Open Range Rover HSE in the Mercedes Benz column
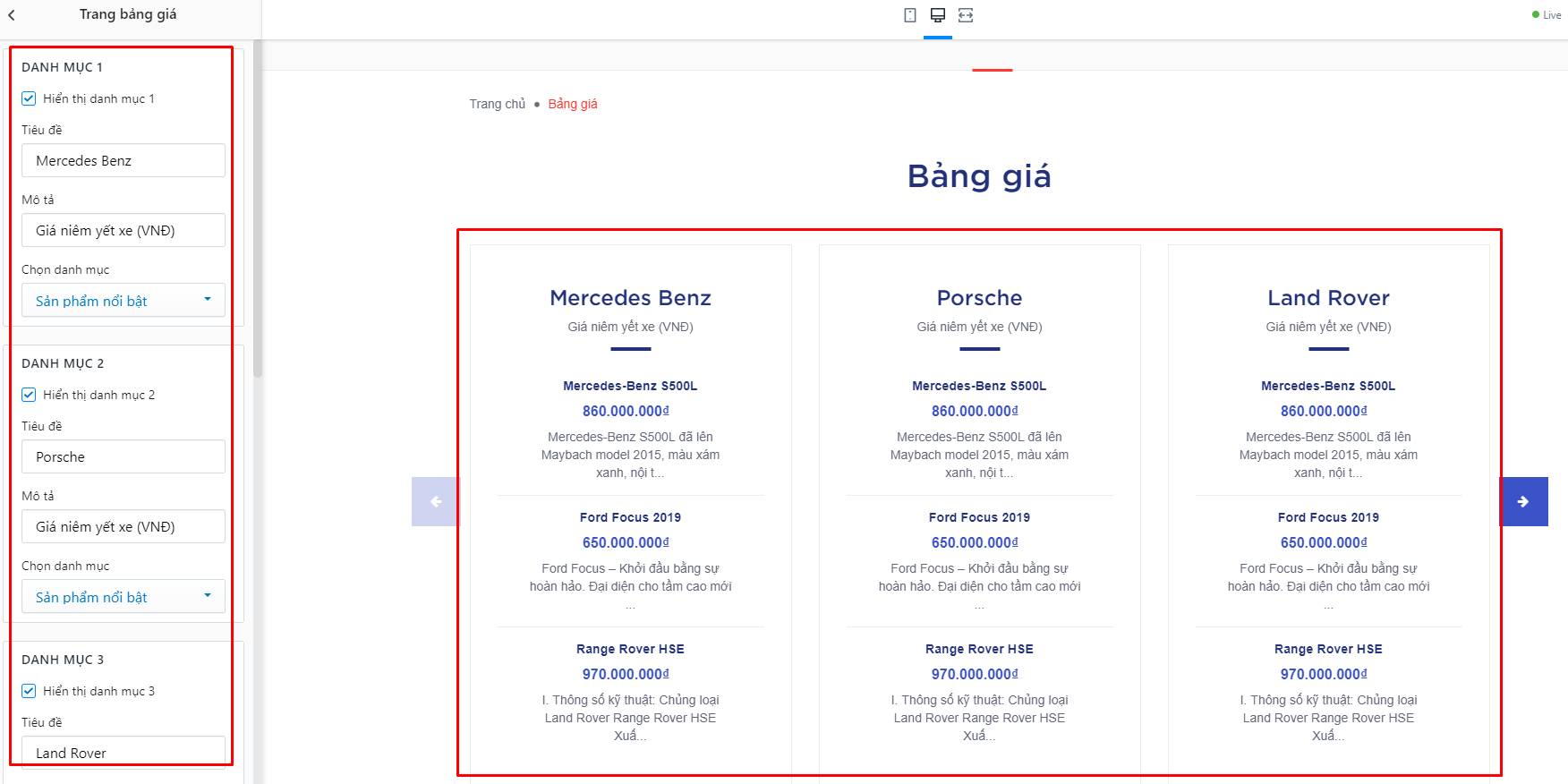 tap(630, 649)
